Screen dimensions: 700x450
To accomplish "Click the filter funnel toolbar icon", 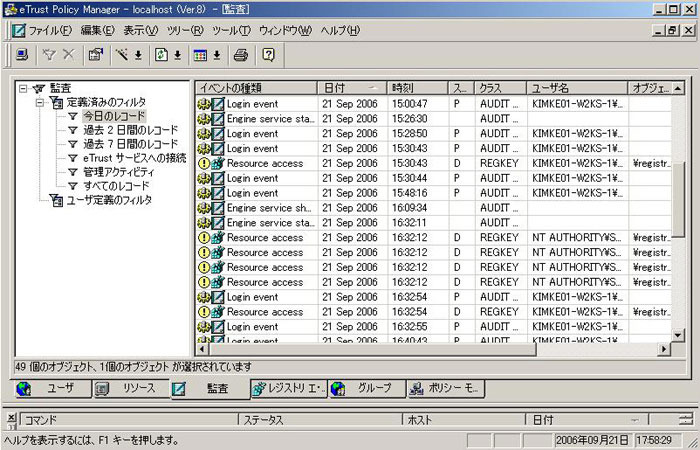I will pos(49,55).
